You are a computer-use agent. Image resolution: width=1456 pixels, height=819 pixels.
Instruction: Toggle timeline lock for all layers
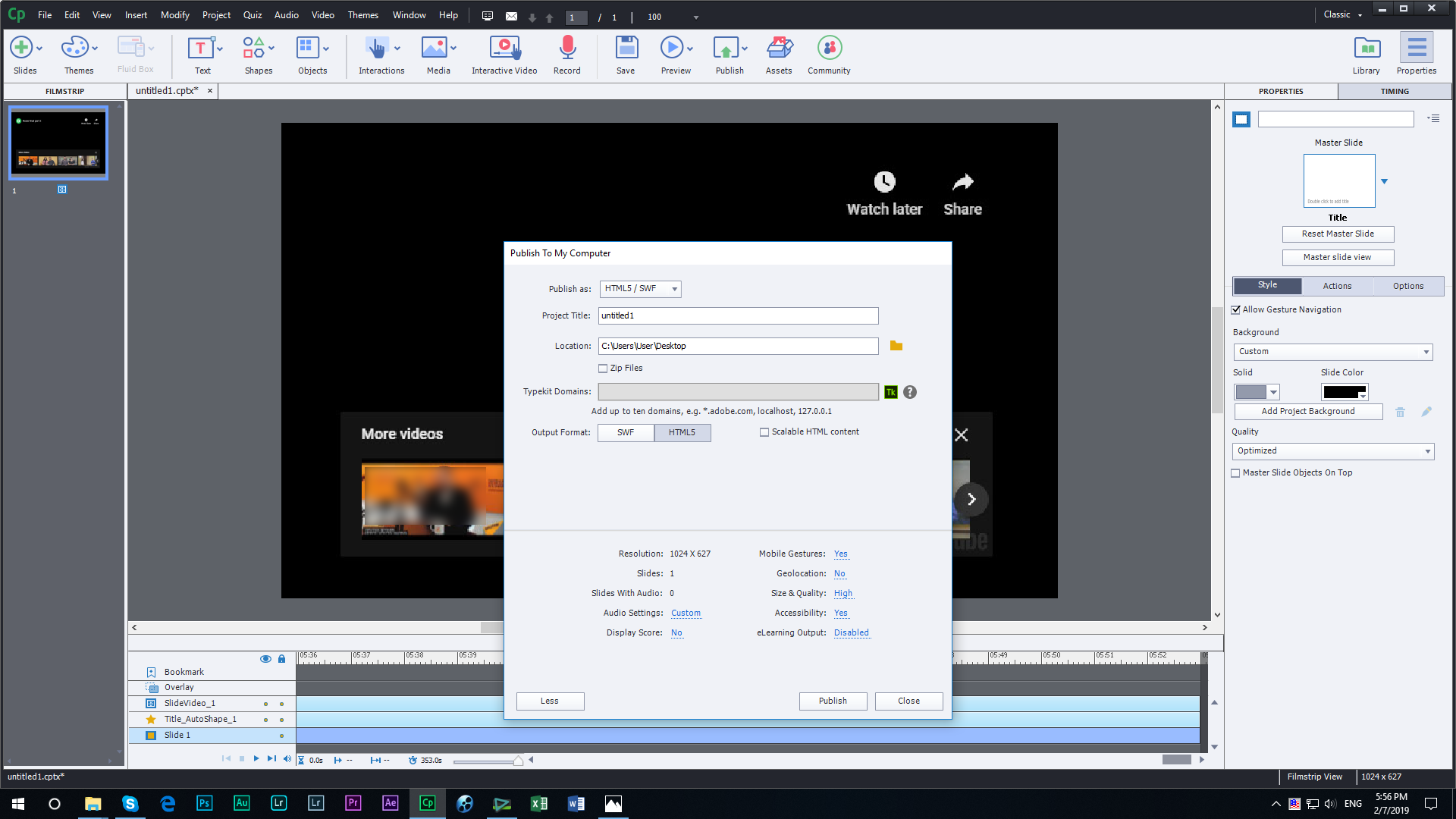pyautogui.click(x=281, y=659)
